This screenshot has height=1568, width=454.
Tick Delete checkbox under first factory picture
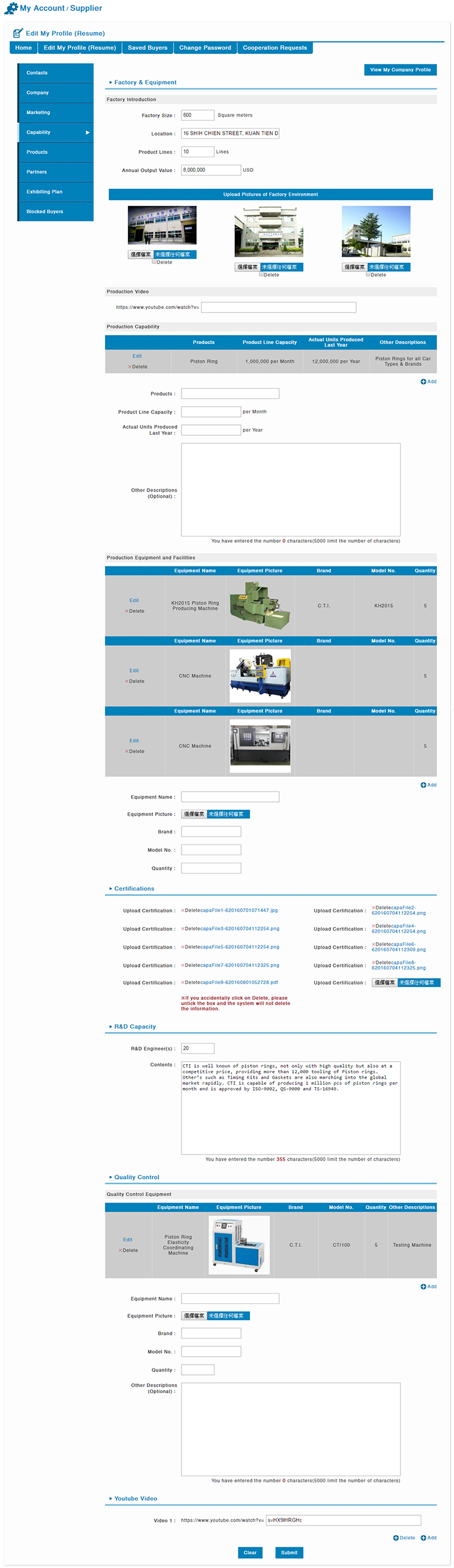point(154,262)
